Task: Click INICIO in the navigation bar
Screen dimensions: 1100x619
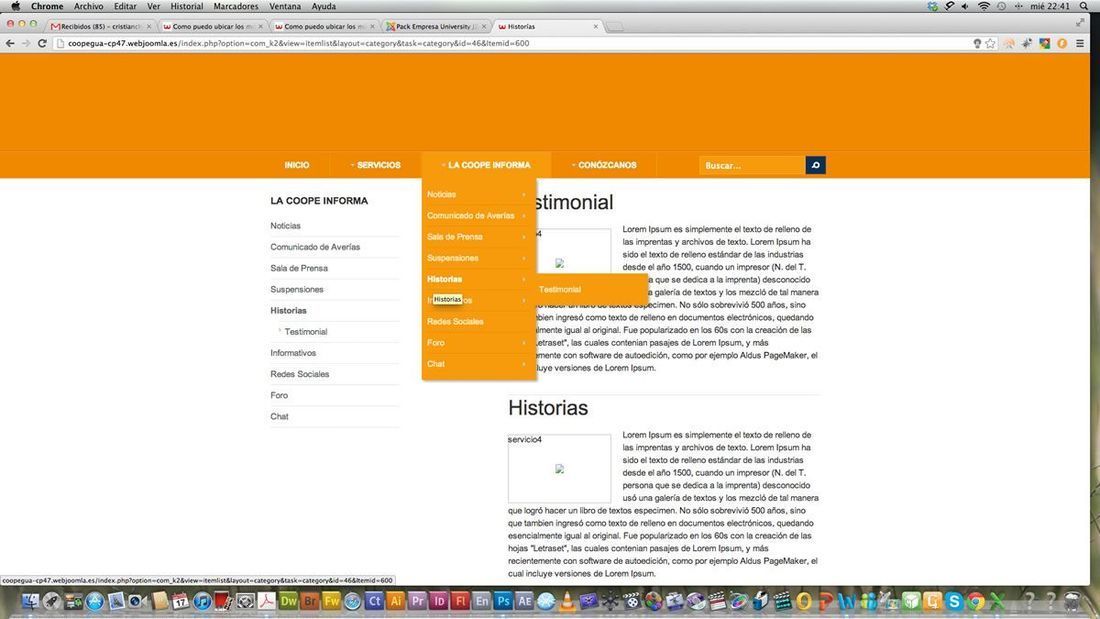Action: pos(297,166)
